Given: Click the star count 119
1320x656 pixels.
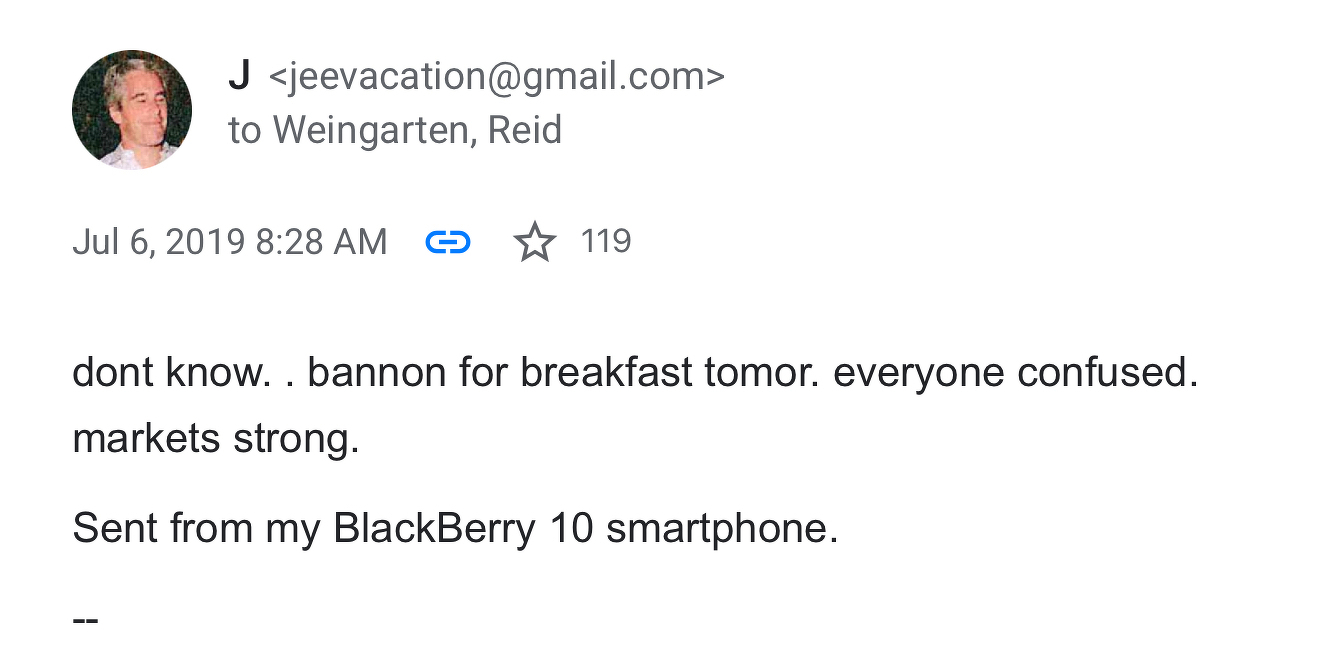Looking at the screenshot, I should pyautogui.click(x=606, y=241).
